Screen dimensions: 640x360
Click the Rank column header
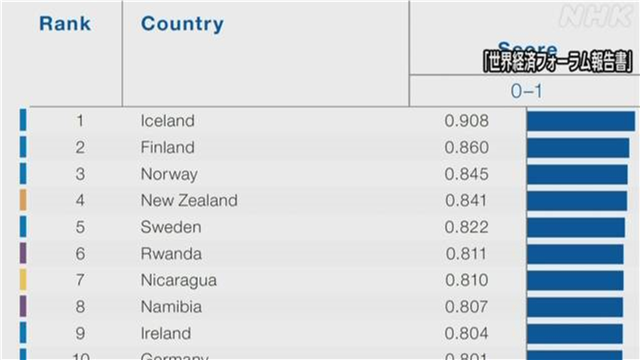[65, 24]
